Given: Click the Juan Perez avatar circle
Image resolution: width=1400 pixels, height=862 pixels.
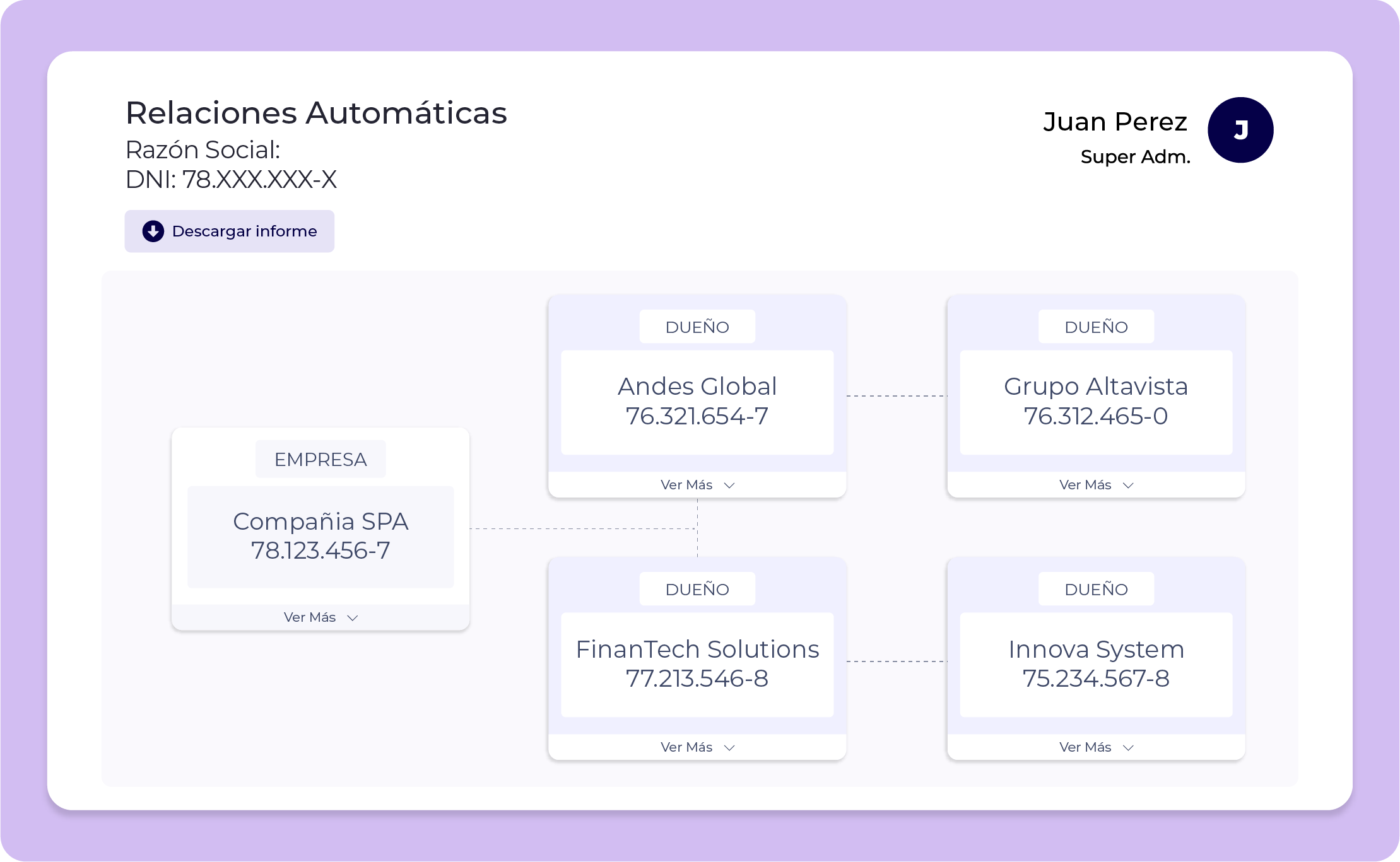Looking at the screenshot, I should click(x=1240, y=130).
